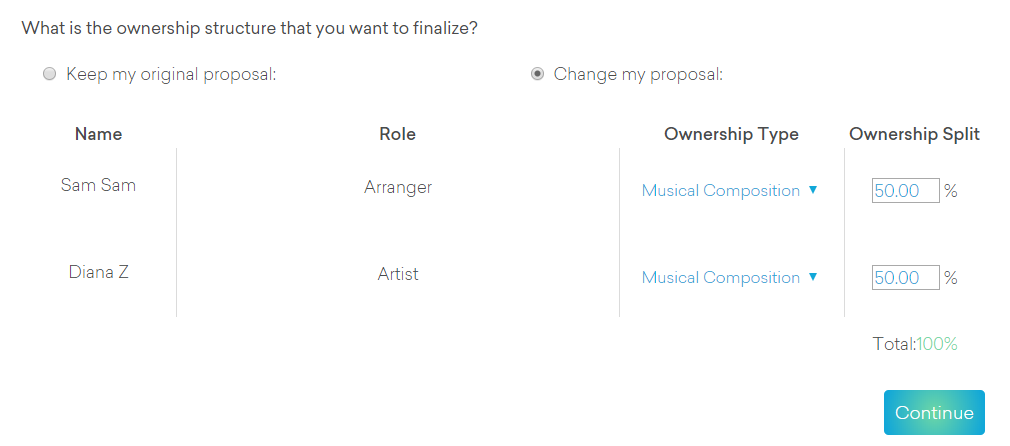Focus Diana Z's ownership split percentage field
The height and width of the screenshot is (446, 1010).
point(905,278)
